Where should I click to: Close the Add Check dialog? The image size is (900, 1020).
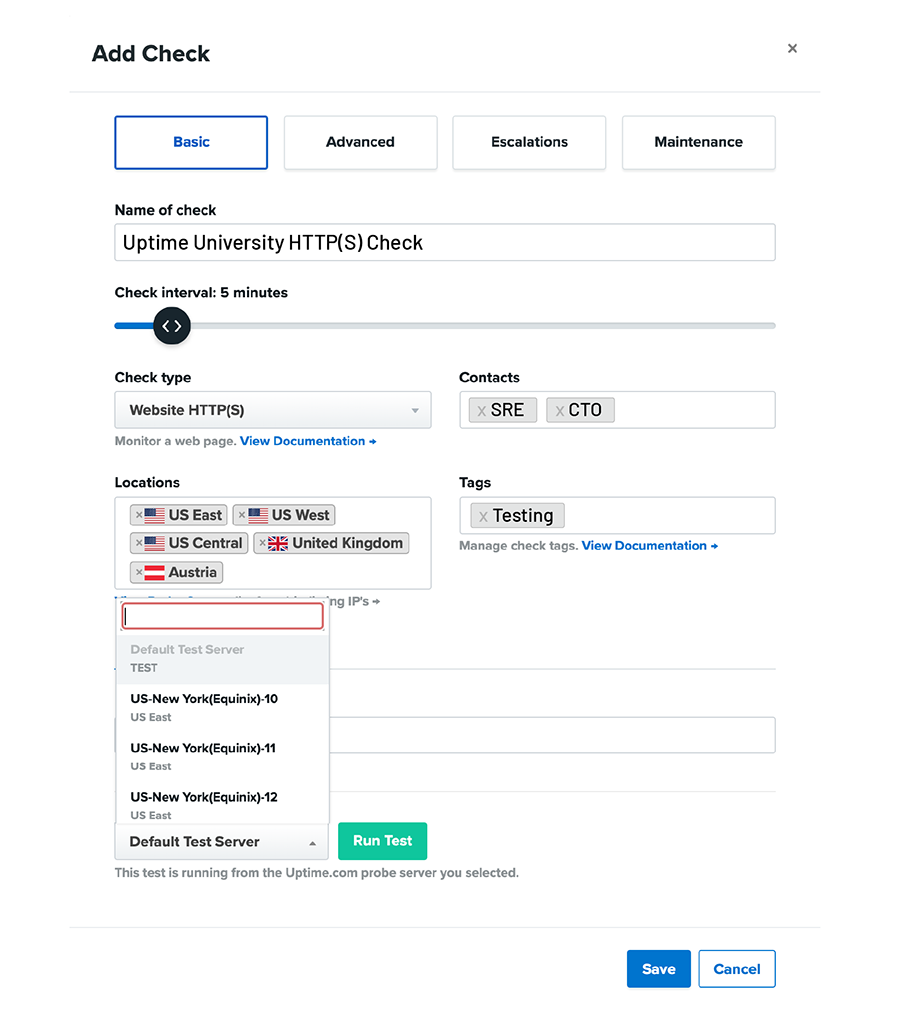click(792, 48)
